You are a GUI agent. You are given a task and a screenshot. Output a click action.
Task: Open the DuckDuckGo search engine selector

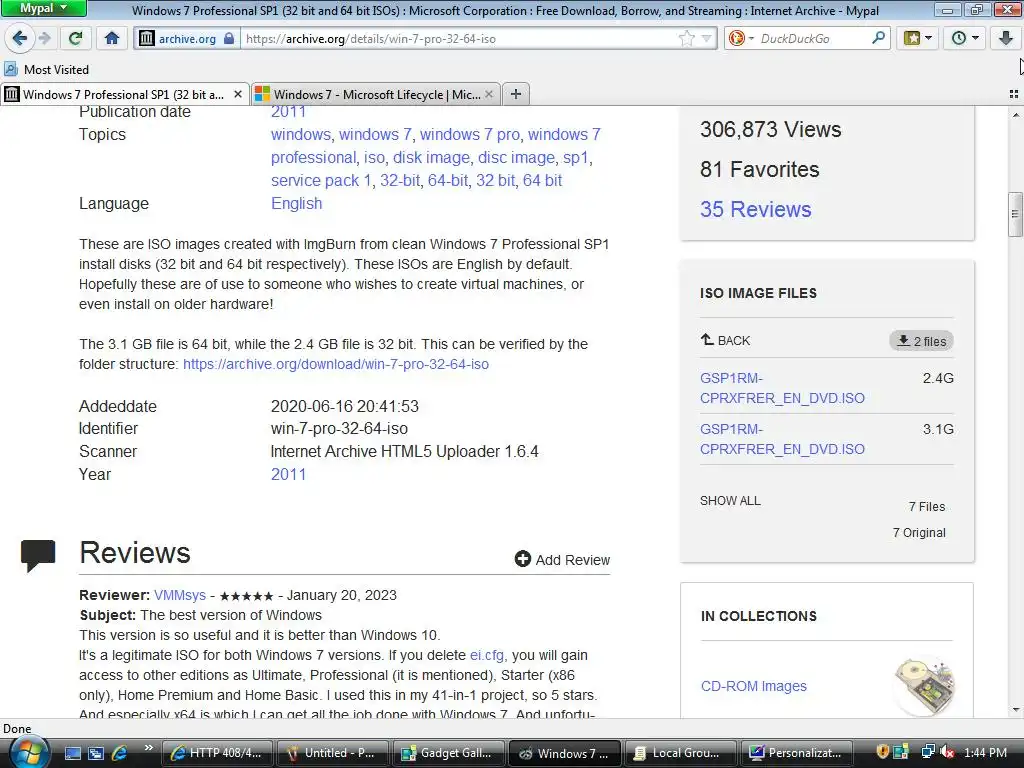[740, 39]
